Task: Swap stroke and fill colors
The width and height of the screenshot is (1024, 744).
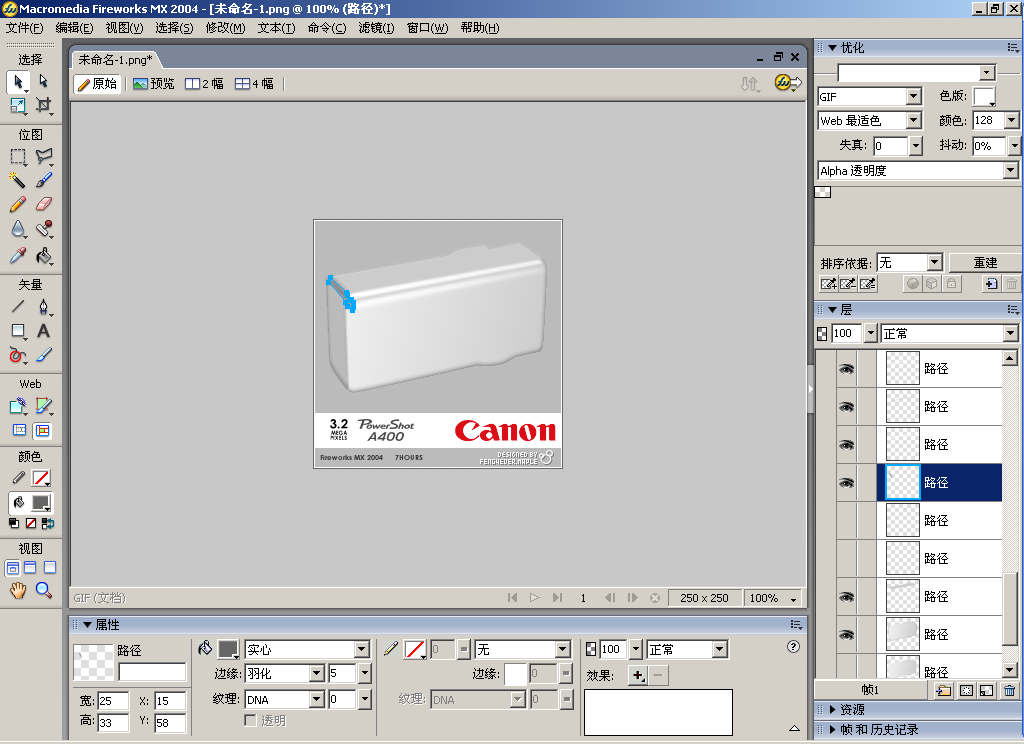Action: [48, 523]
